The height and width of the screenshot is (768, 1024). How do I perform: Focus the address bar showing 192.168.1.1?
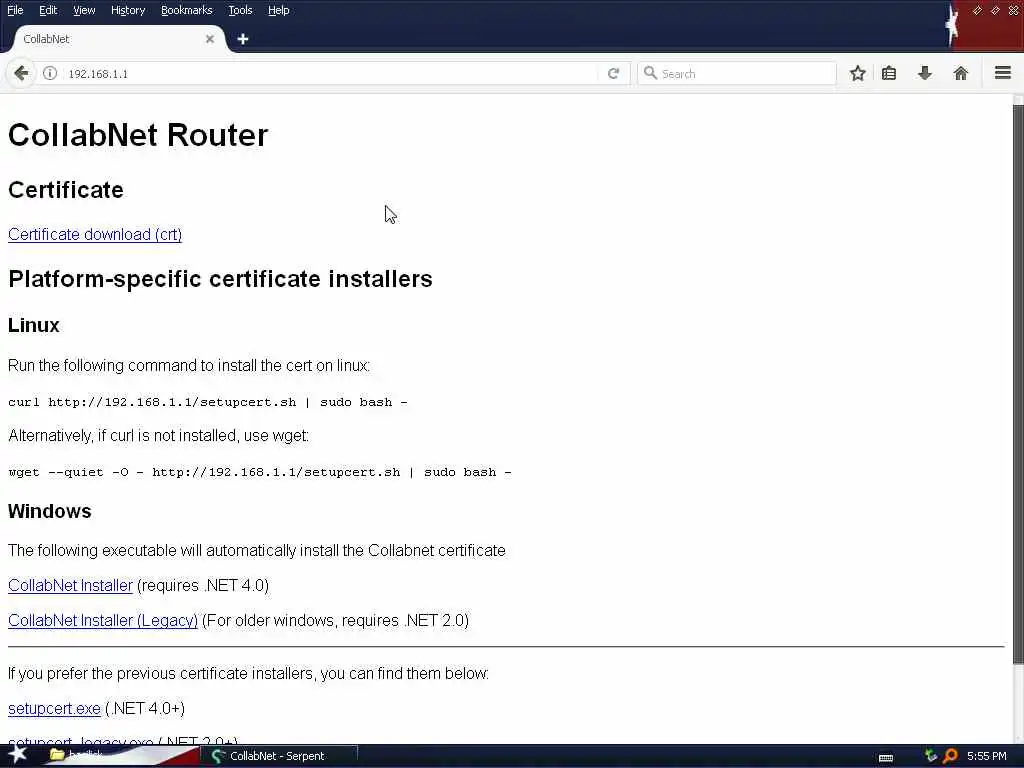click(x=330, y=73)
